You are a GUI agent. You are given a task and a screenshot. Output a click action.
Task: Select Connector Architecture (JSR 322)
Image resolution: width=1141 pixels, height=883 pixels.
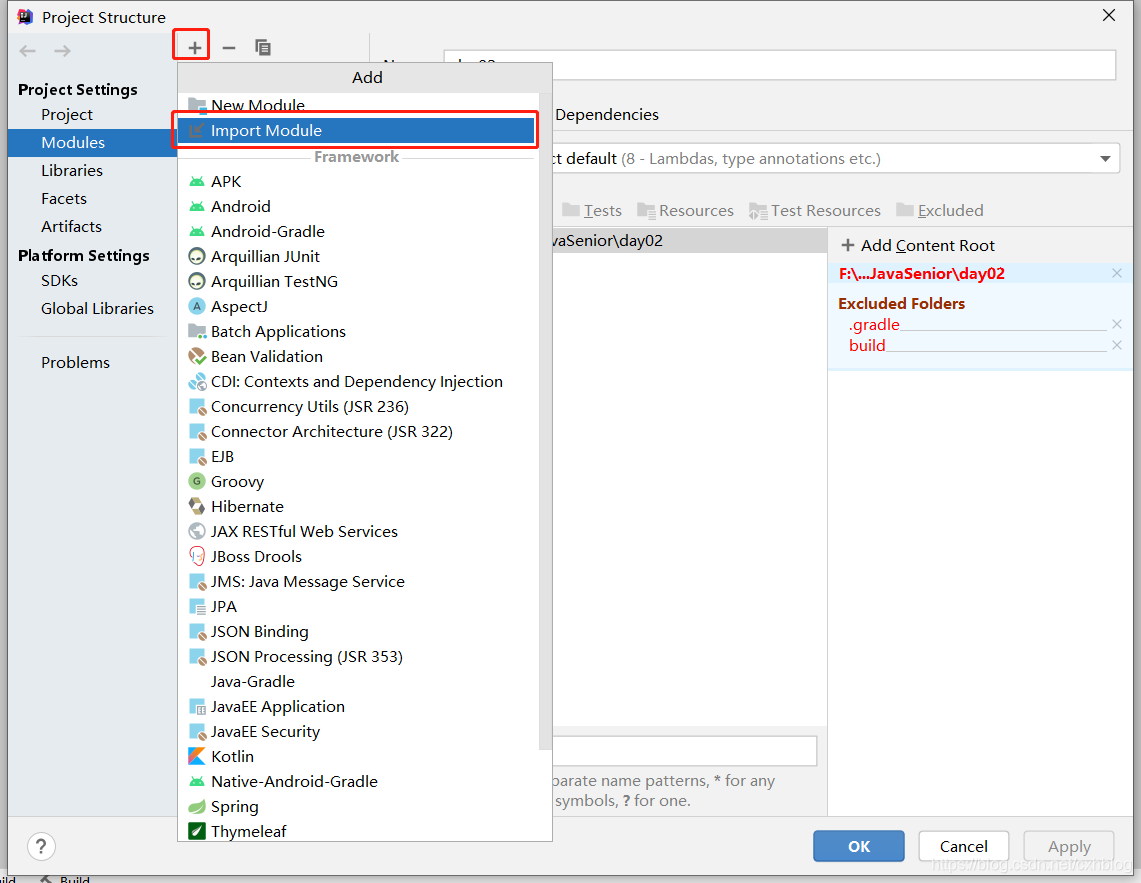[x=358, y=432]
